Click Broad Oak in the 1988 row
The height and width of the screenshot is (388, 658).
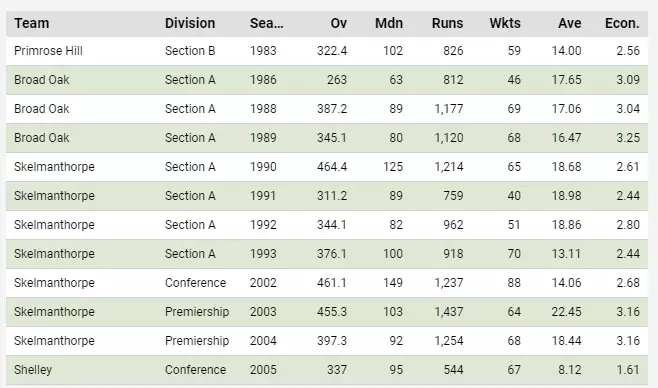point(42,109)
